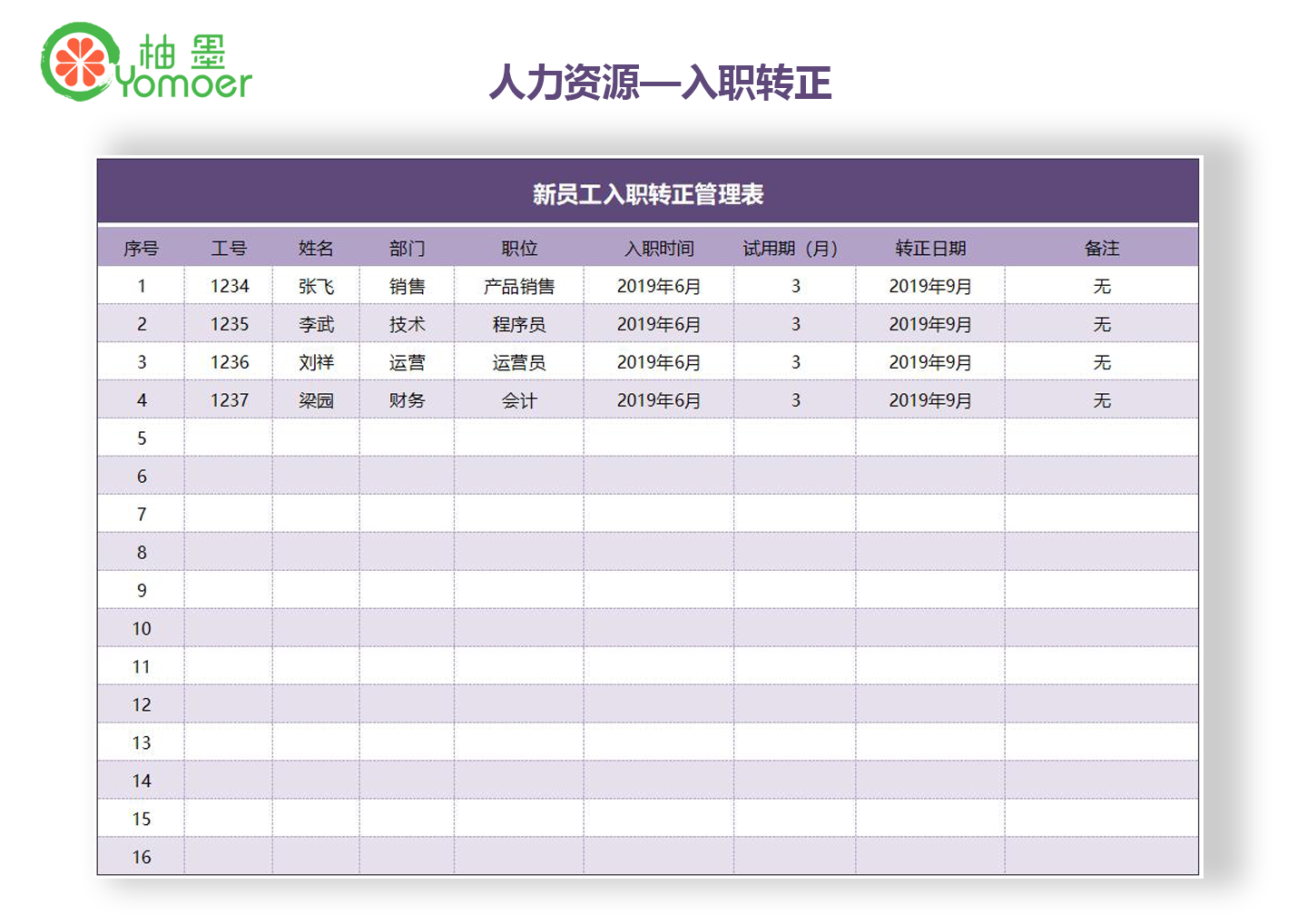The image size is (1307, 924).
Task: Select row number 8 cell
Action: coord(142,552)
